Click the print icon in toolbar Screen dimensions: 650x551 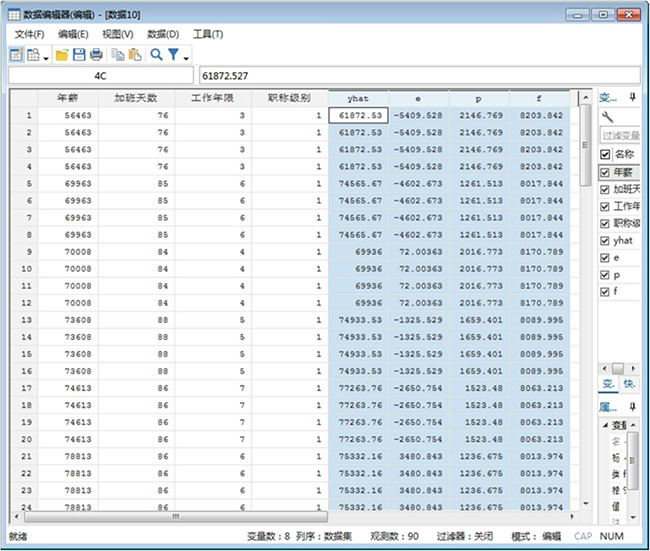pos(96,54)
